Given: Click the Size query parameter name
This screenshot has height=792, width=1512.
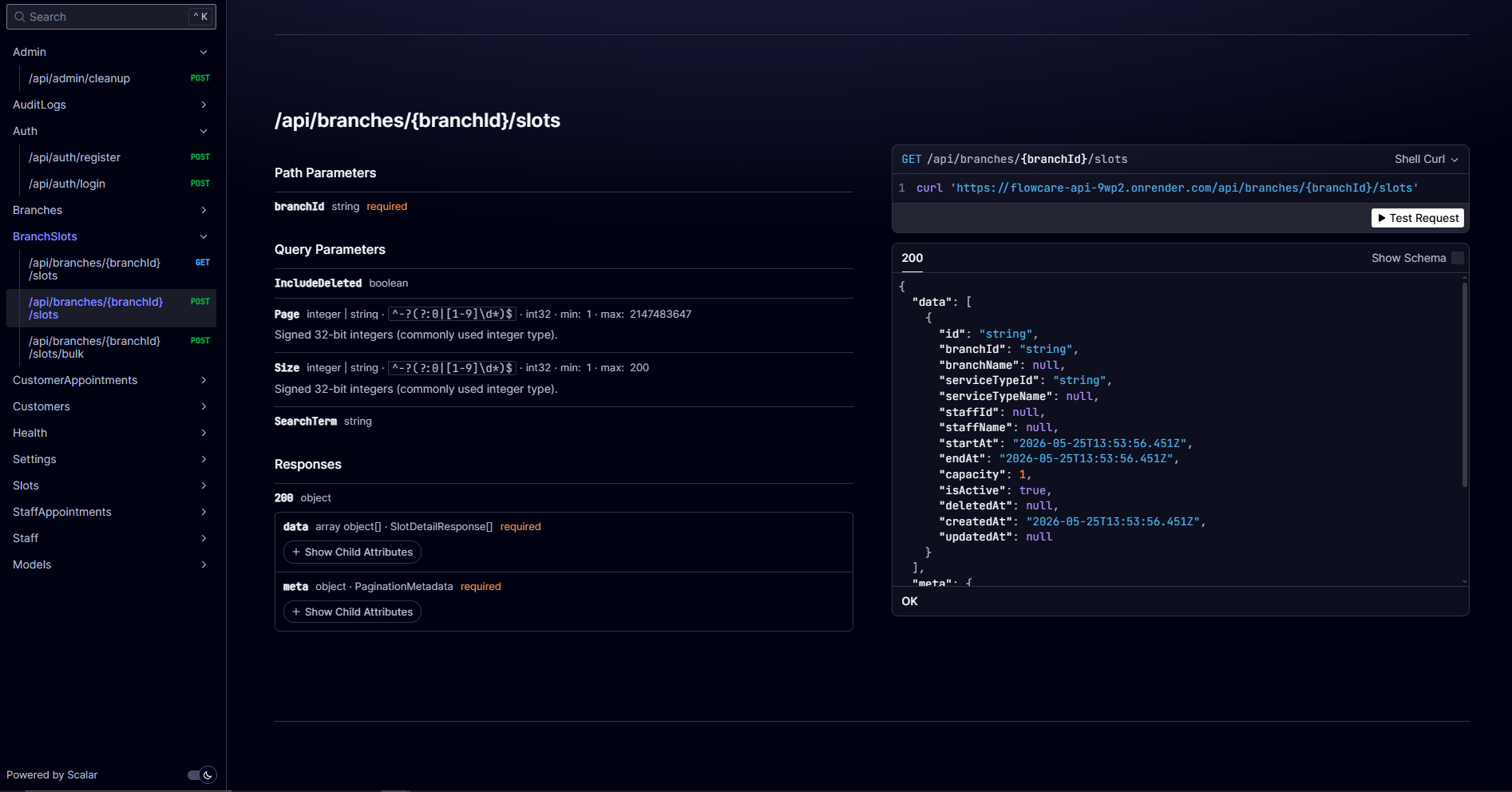Looking at the screenshot, I should (x=287, y=368).
